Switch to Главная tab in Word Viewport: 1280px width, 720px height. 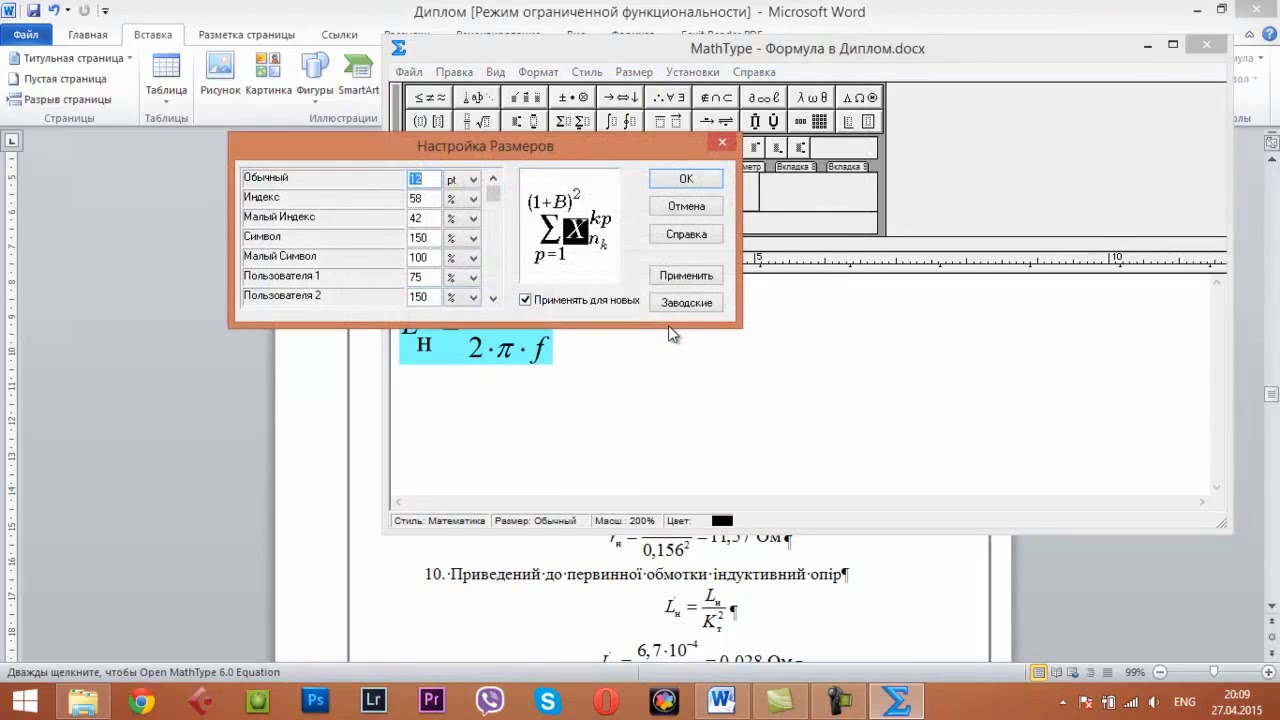pos(88,35)
